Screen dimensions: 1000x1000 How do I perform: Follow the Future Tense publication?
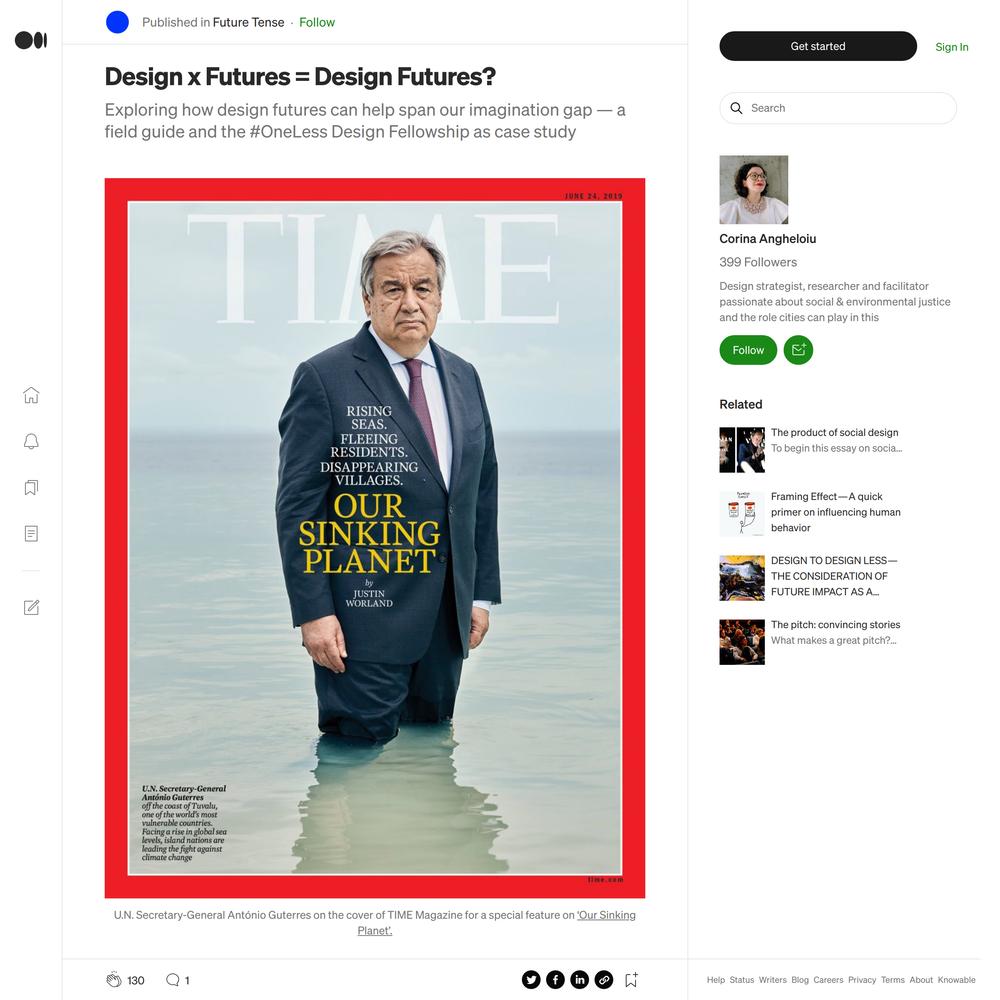(x=317, y=22)
